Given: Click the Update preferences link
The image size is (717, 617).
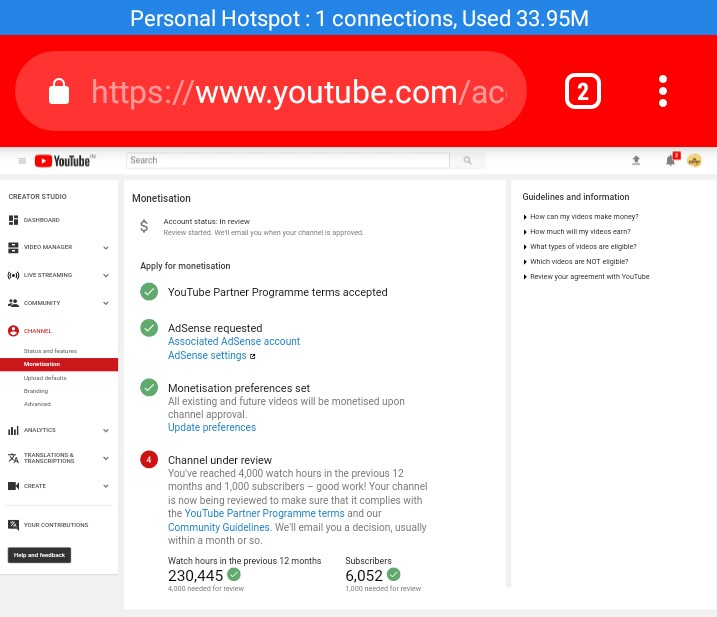Looking at the screenshot, I should click(212, 427).
